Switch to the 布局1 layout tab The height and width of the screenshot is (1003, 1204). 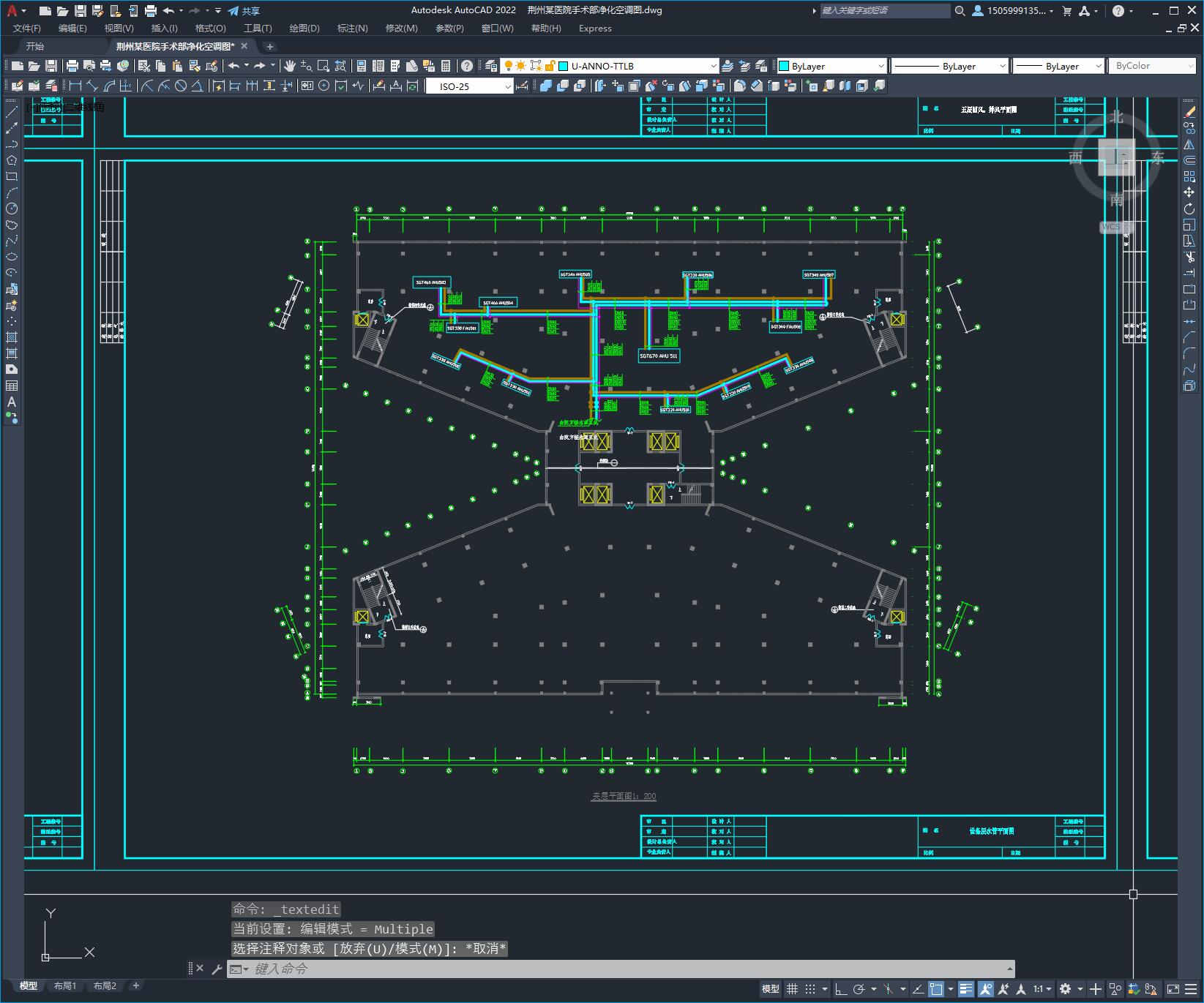[x=65, y=985]
